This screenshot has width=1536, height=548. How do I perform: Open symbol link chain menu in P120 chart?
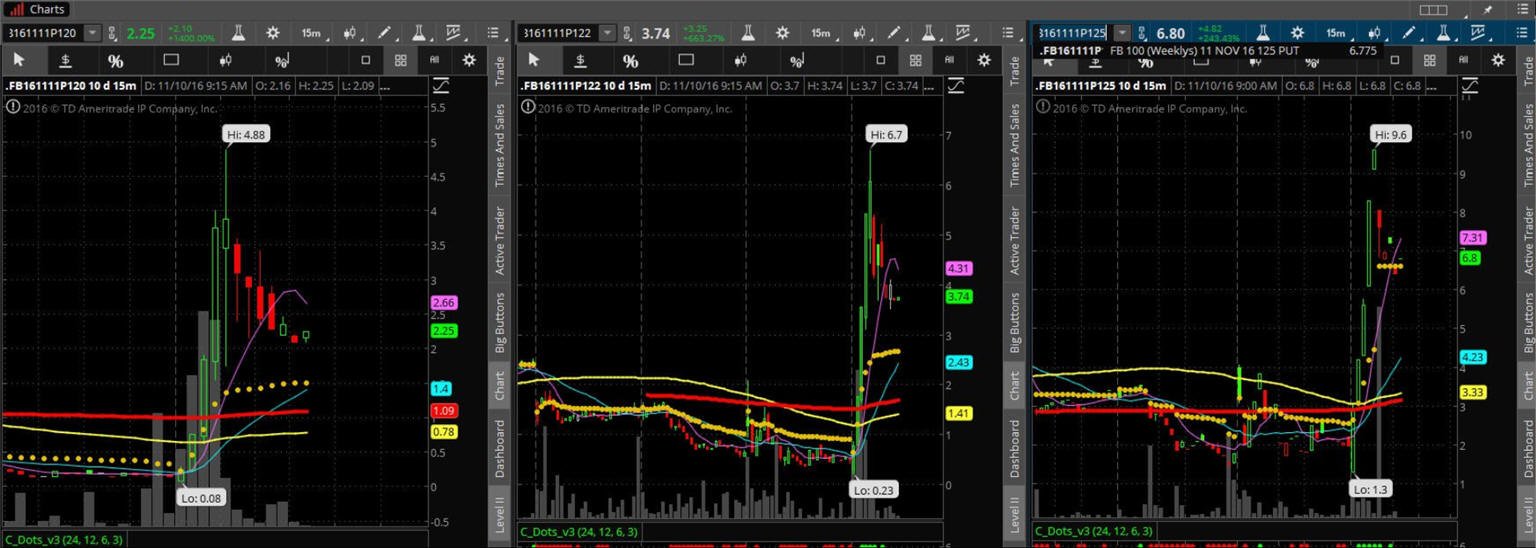(x=112, y=34)
